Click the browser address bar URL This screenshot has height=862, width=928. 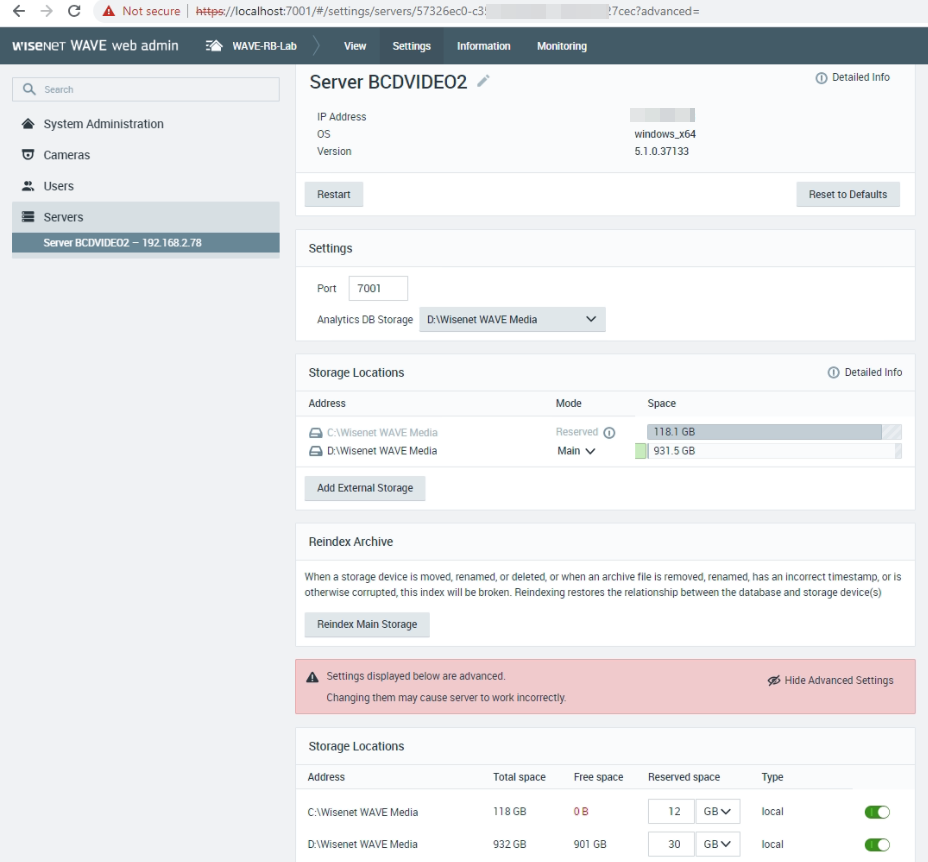click(x=447, y=11)
